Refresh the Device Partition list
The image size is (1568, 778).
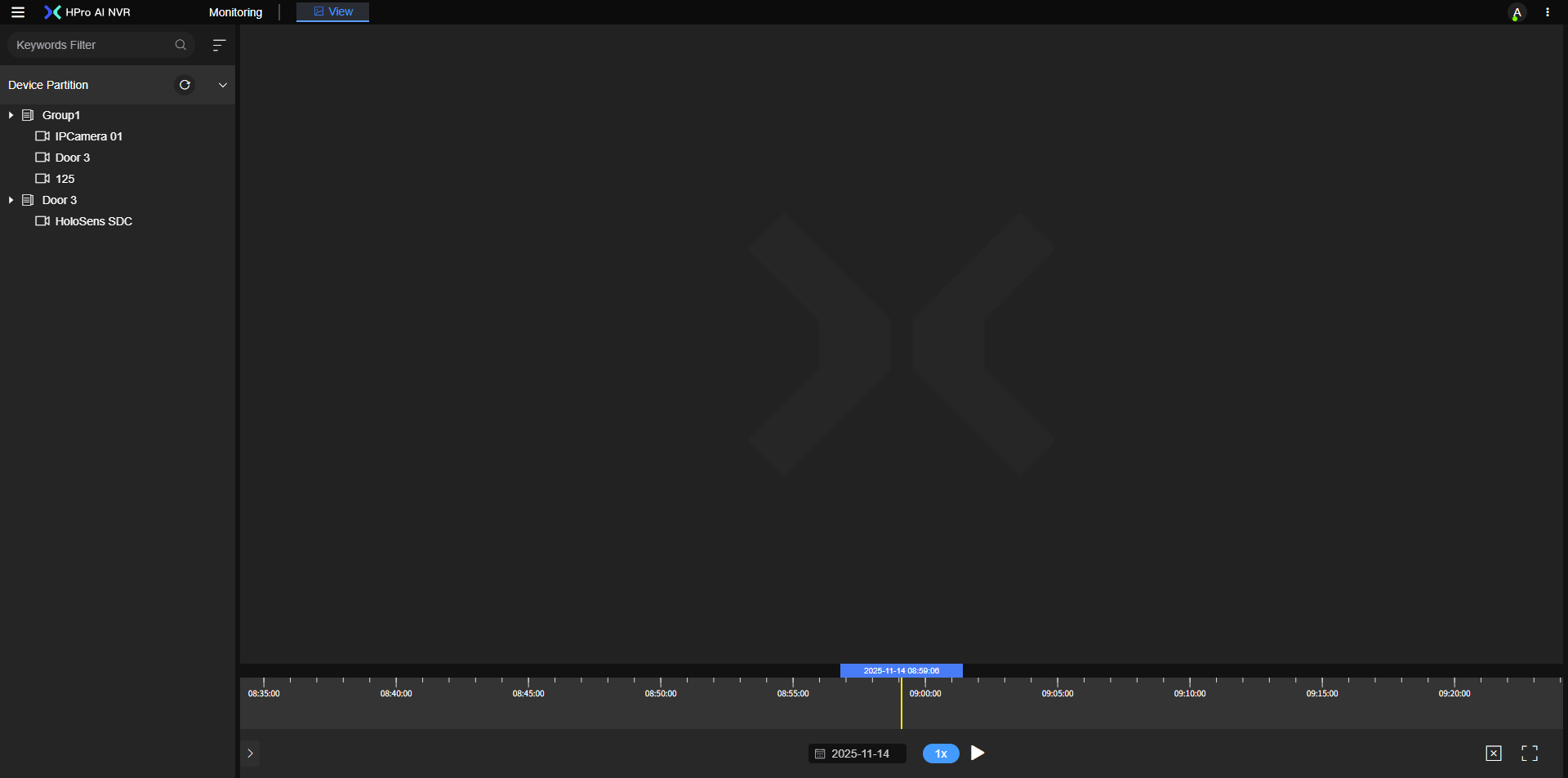coord(185,85)
